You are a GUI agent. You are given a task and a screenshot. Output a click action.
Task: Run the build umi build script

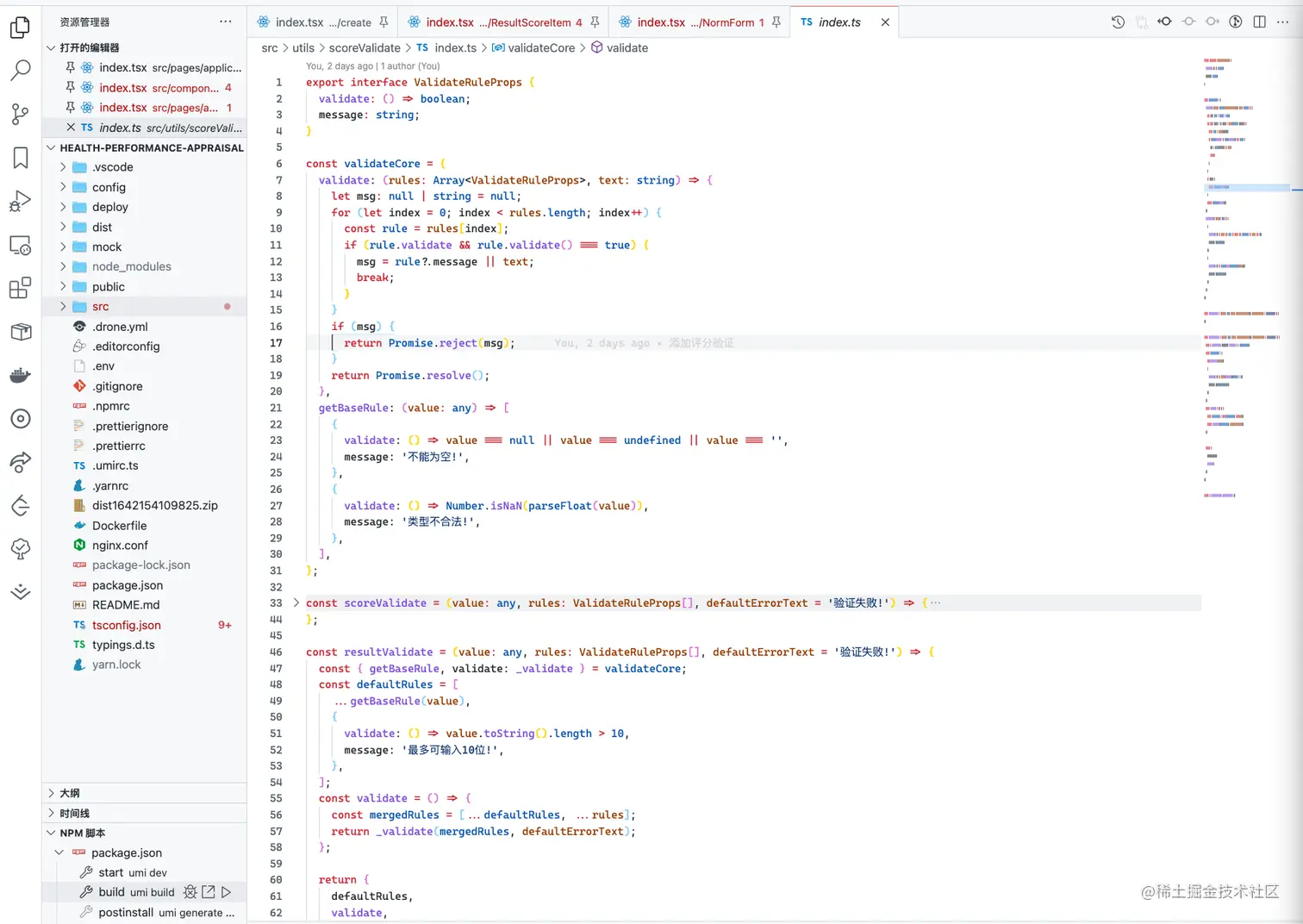(227, 892)
